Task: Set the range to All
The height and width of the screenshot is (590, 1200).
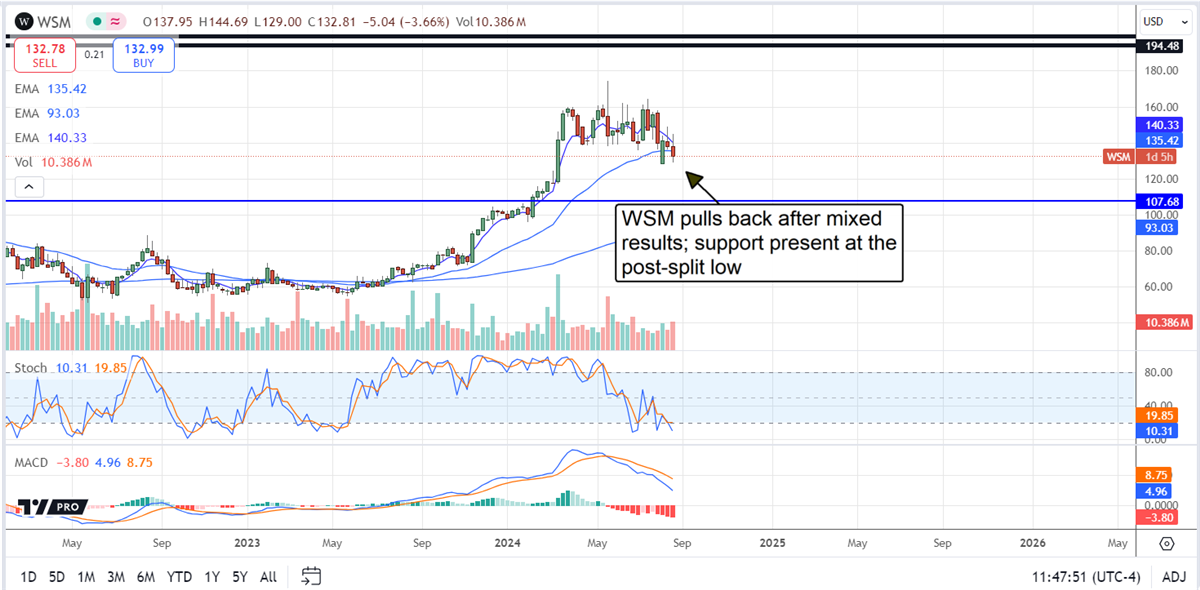Action: click(x=268, y=576)
